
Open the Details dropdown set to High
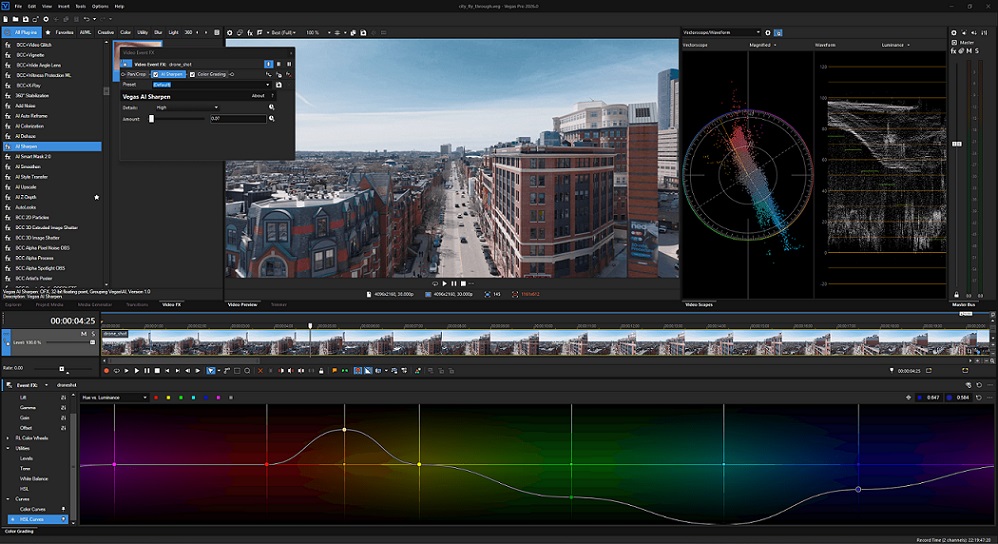click(187, 108)
